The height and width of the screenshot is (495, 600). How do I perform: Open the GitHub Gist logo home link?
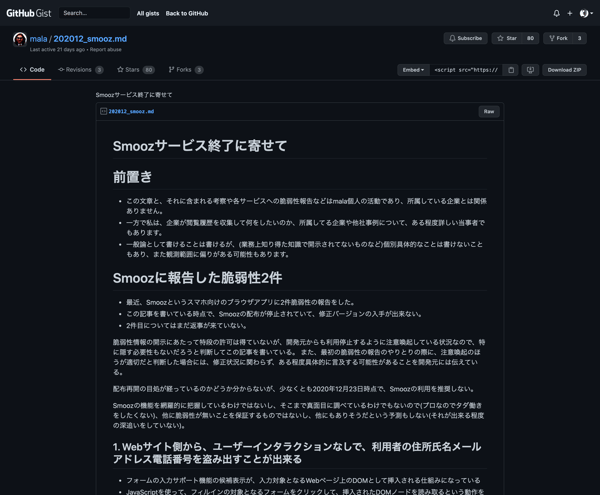click(x=29, y=13)
